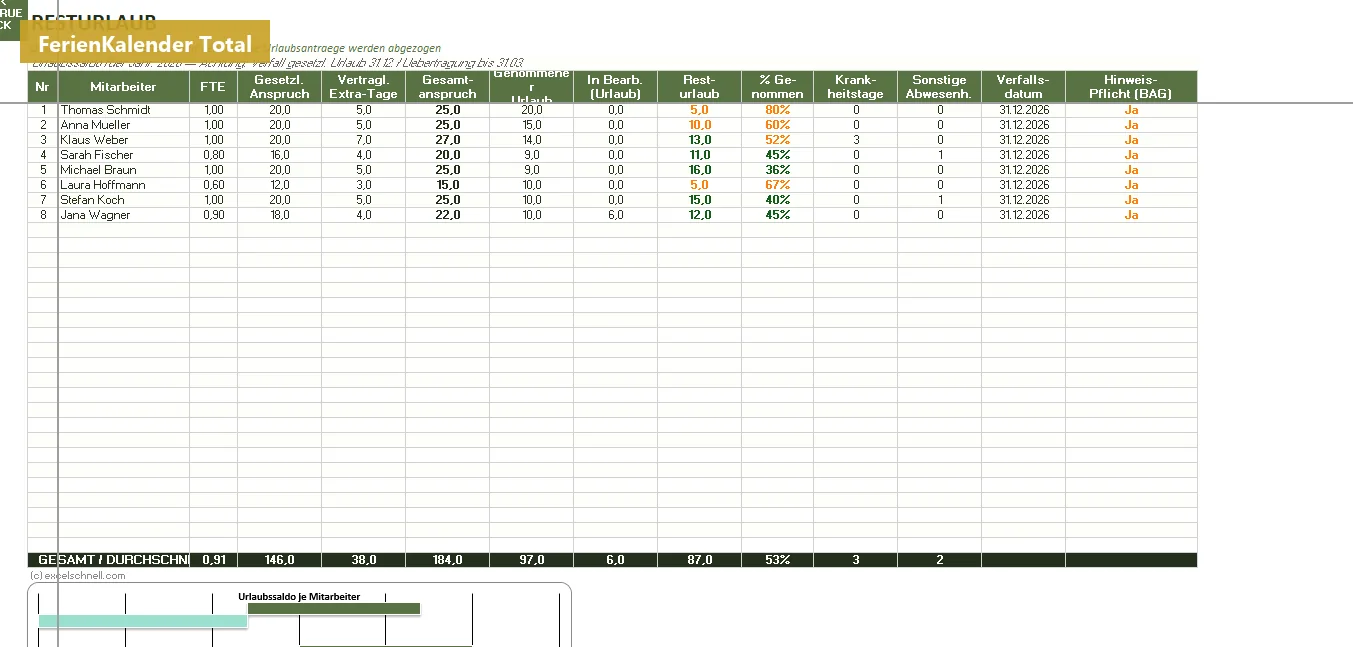Click Sarah Fischer's FTE value 0,80
Screen dimensions: 1353x647
(213, 155)
